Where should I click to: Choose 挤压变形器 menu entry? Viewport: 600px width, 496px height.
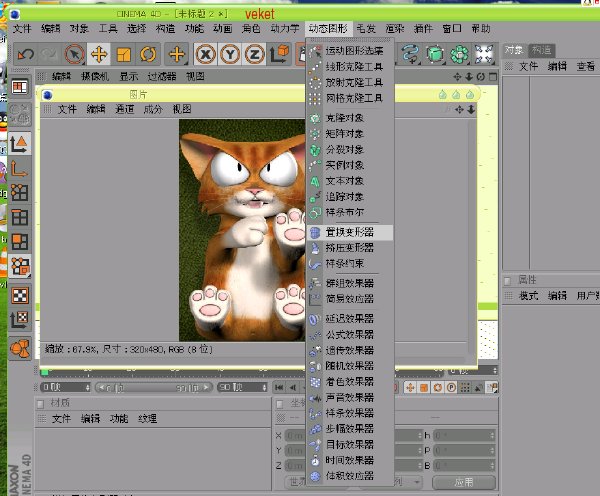click(x=350, y=248)
